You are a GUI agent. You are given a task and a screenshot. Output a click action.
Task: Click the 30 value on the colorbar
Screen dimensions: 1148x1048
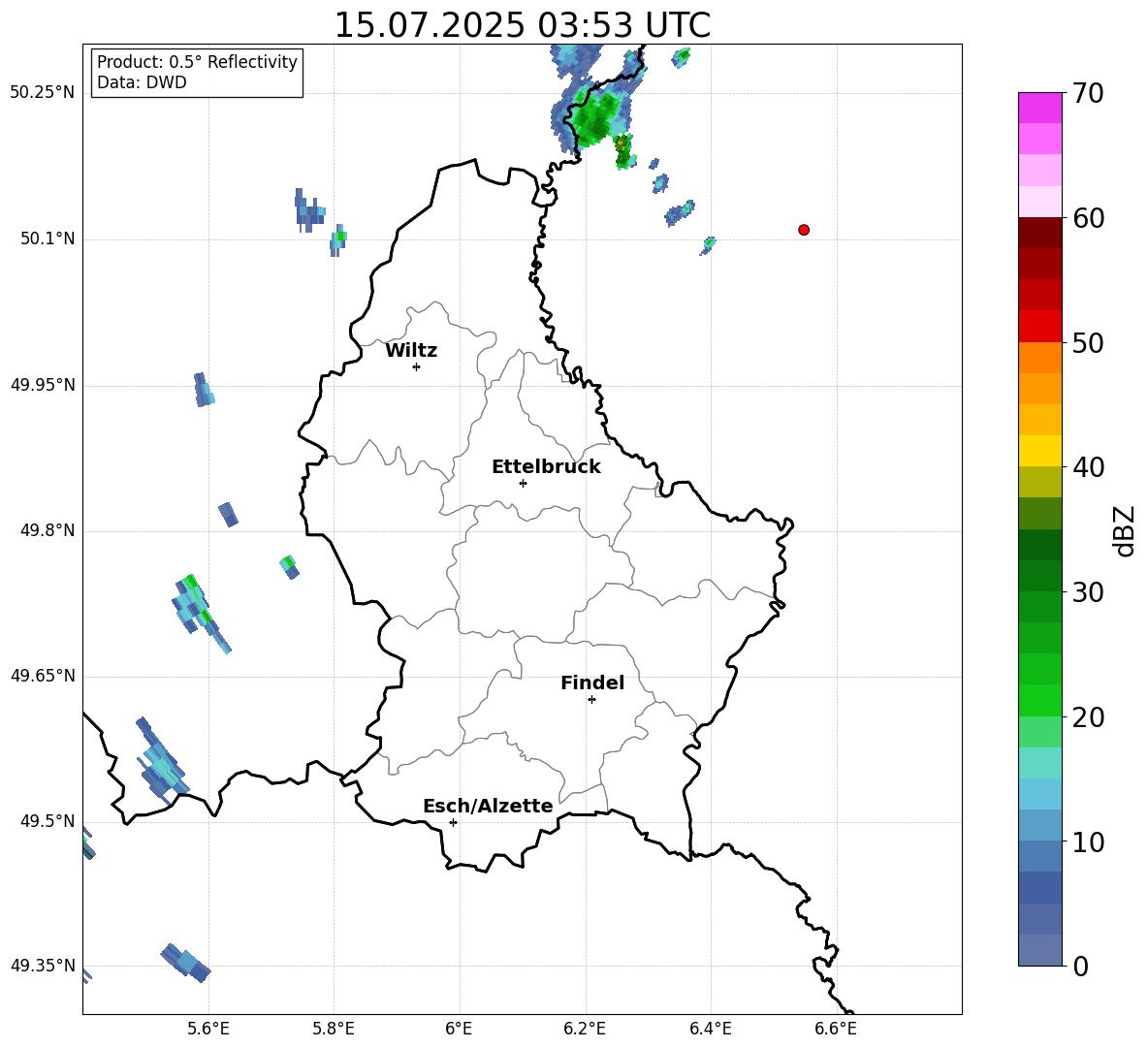click(x=1088, y=592)
